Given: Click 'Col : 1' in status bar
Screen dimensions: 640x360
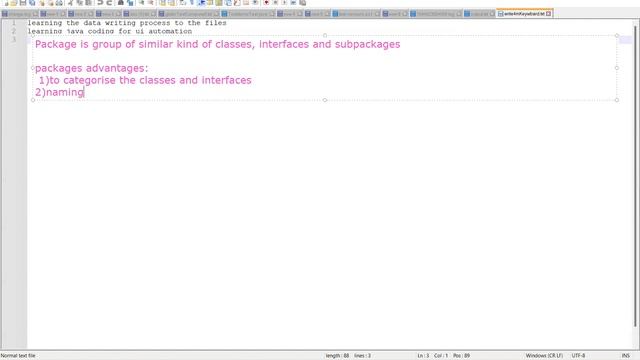Looking at the screenshot, I should pos(441,356).
